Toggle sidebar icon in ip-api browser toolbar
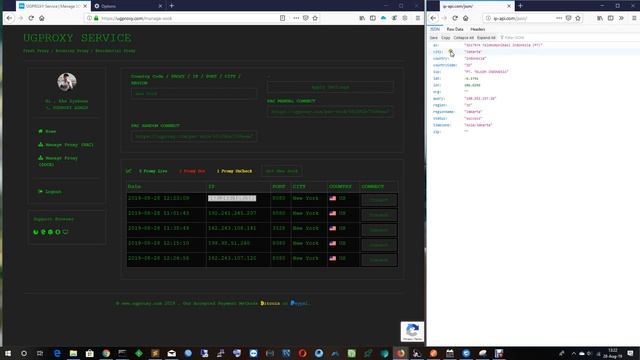This screenshot has width=640, height=360. pos(611,18)
